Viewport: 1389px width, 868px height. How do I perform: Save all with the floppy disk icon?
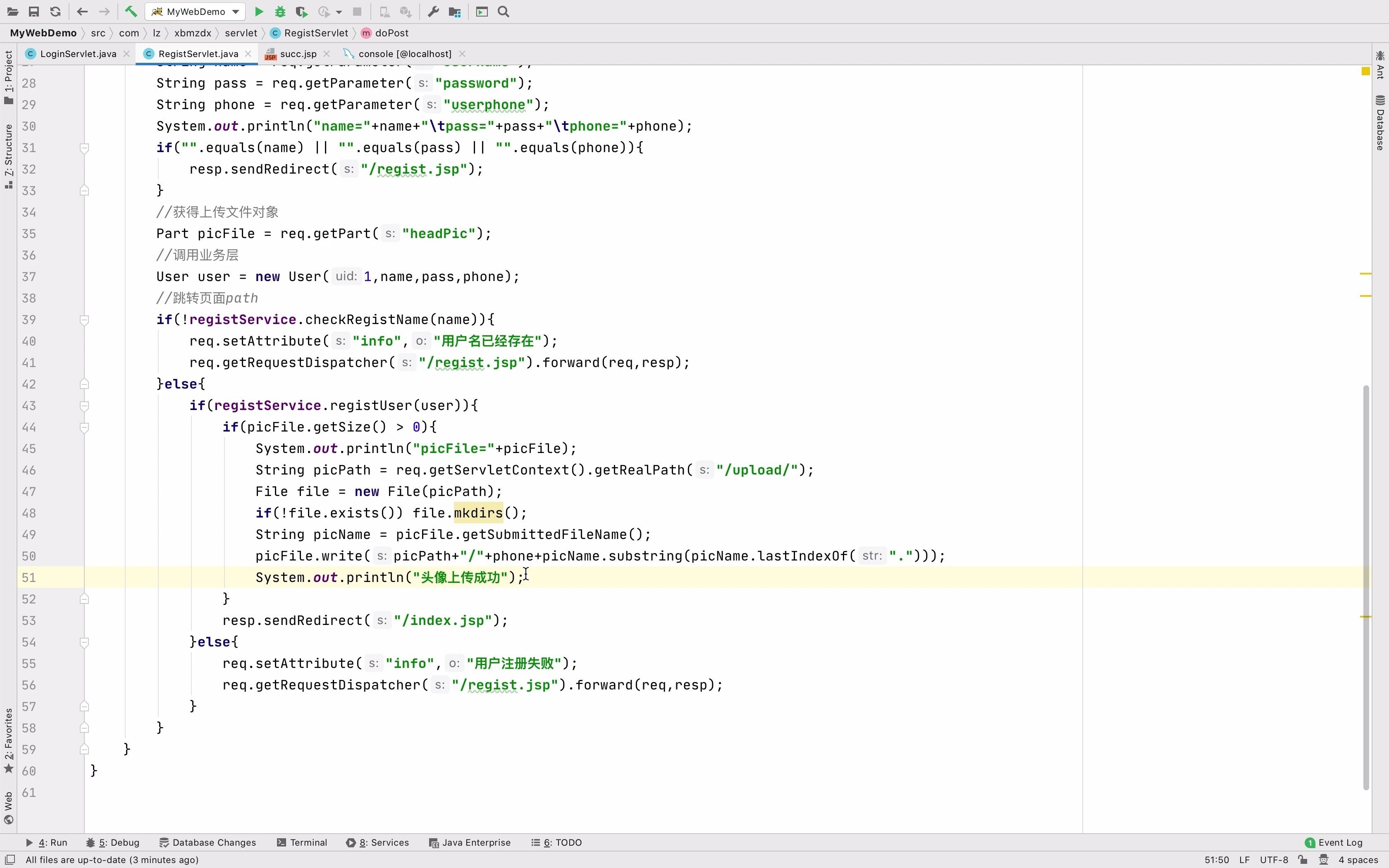coord(34,12)
